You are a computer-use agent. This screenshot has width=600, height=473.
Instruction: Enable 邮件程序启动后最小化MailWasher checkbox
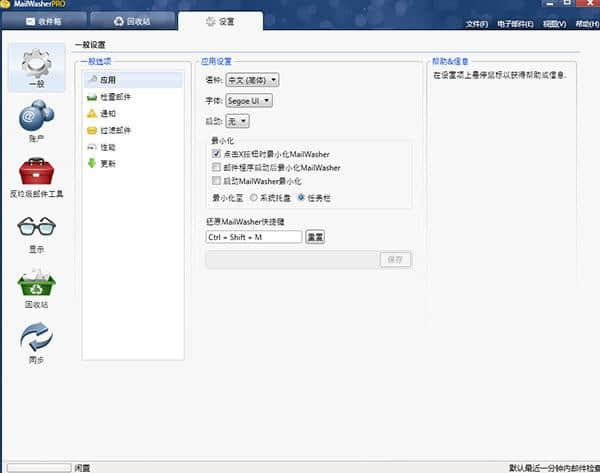click(216, 168)
